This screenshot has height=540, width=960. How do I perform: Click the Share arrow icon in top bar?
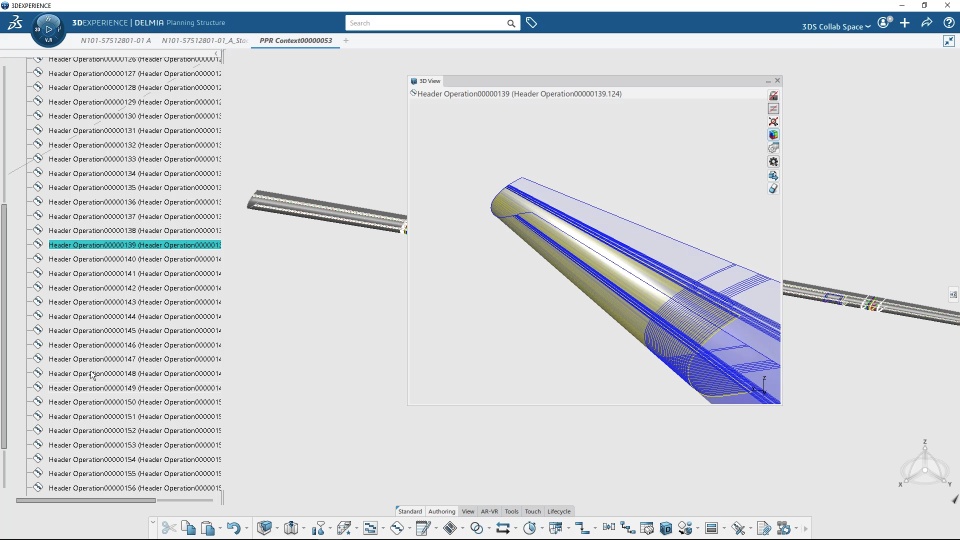pyautogui.click(x=927, y=23)
